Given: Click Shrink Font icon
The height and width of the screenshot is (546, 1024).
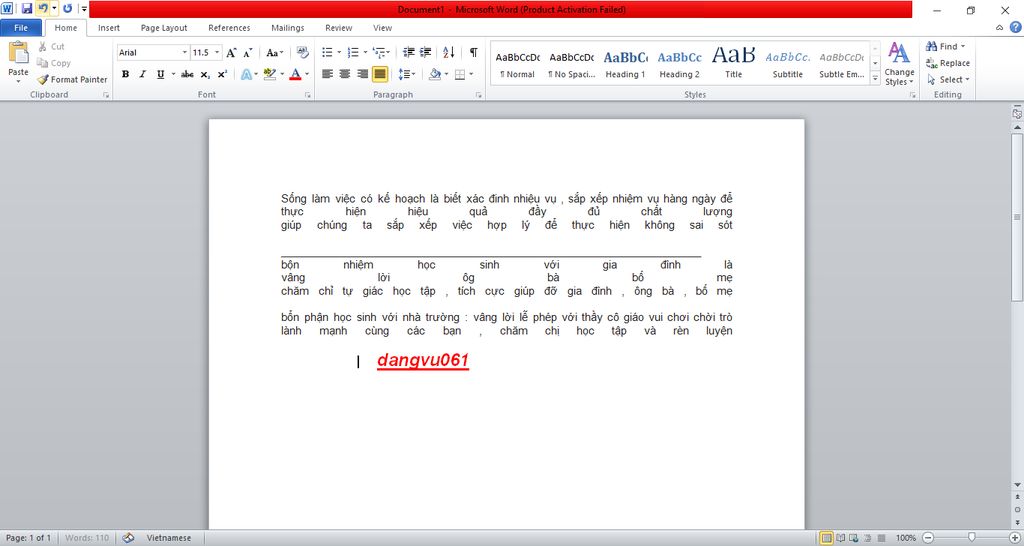Looking at the screenshot, I should tap(248, 53).
